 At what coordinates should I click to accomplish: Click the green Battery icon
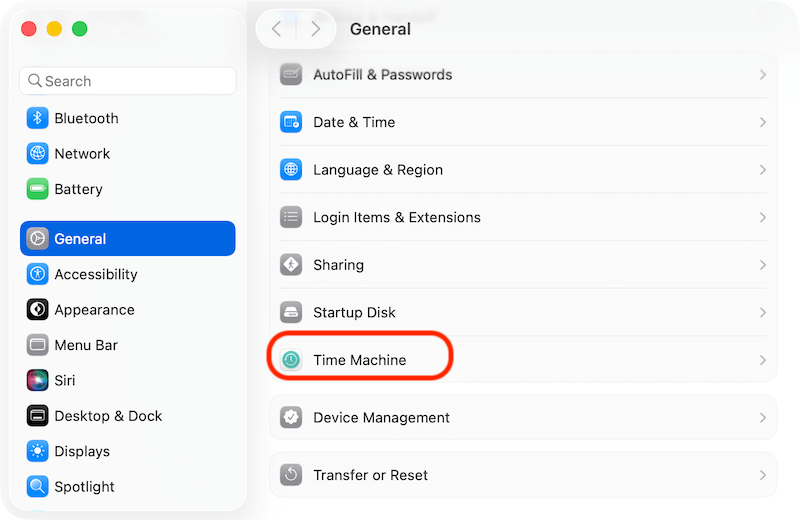click(x=37, y=189)
